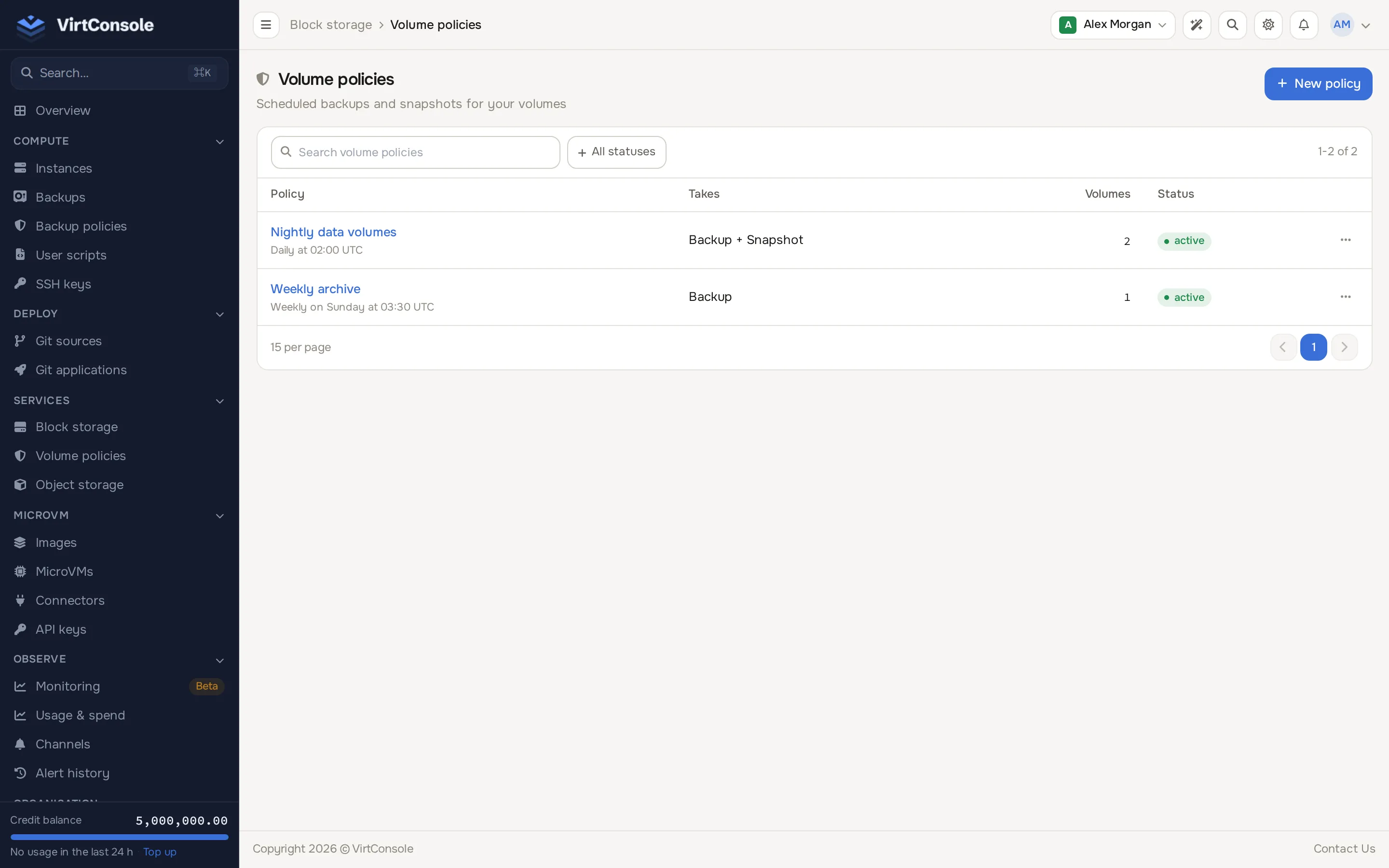Open row actions for Weekly archive
The image size is (1389, 868).
[x=1346, y=297]
